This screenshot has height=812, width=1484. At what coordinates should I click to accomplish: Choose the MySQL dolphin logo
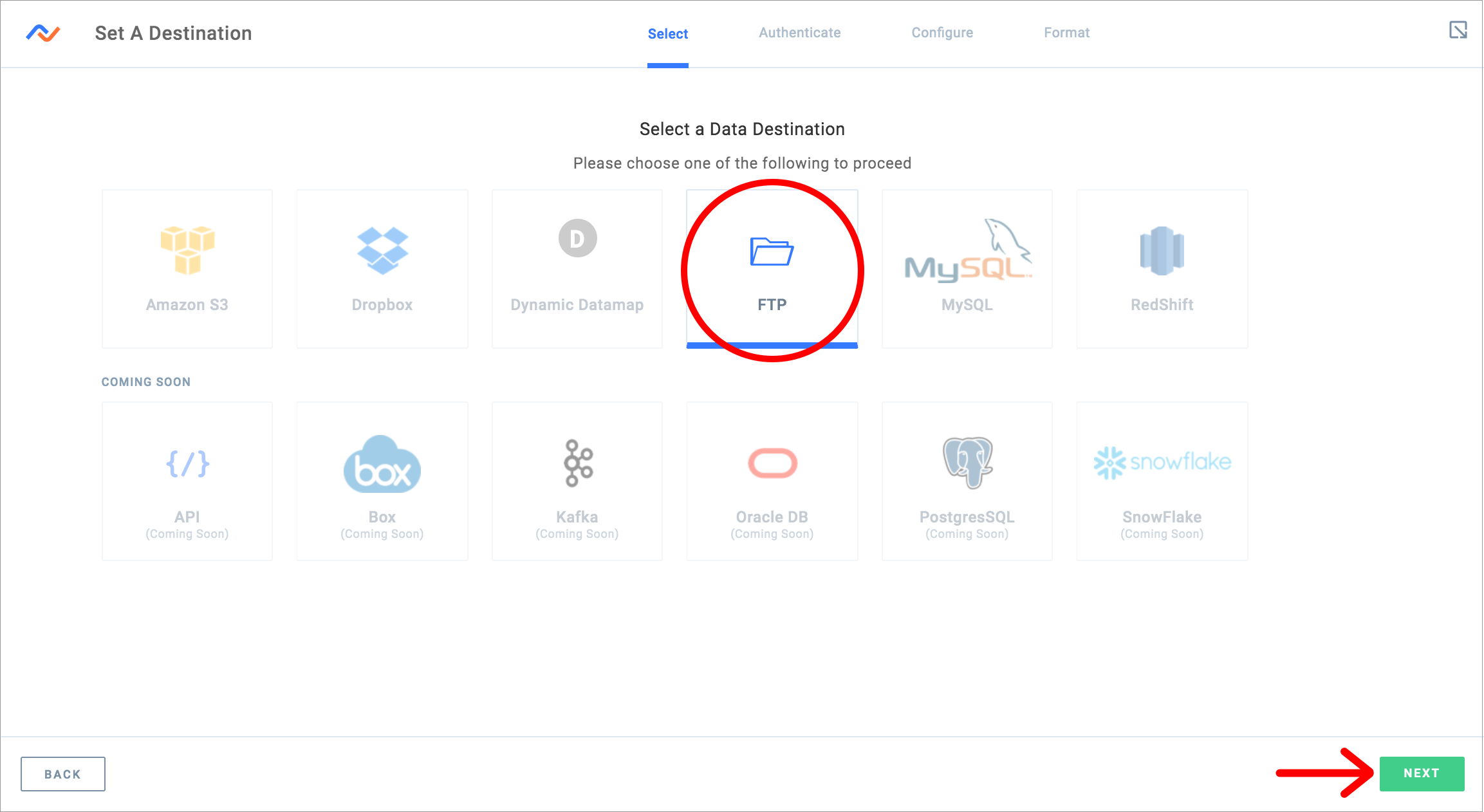click(967, 250)
